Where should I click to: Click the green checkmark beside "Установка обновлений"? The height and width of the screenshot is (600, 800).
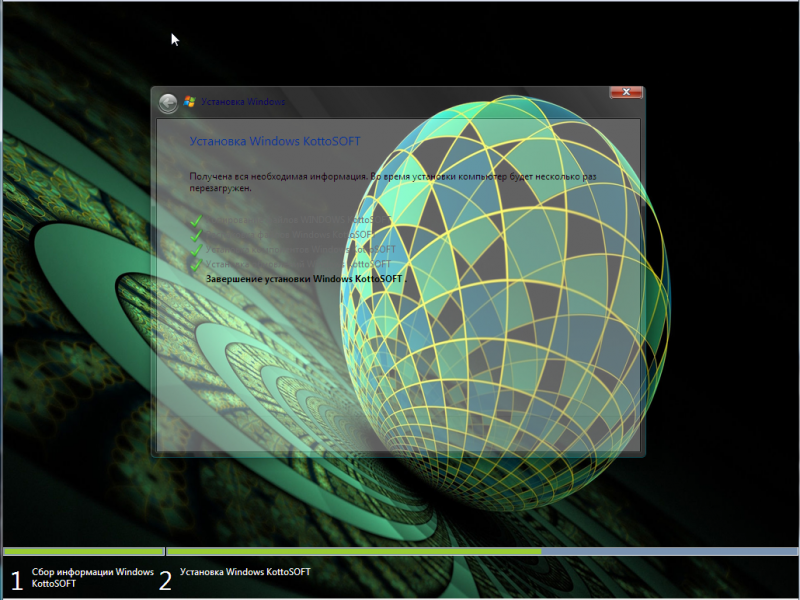click(x=196, y=265)
